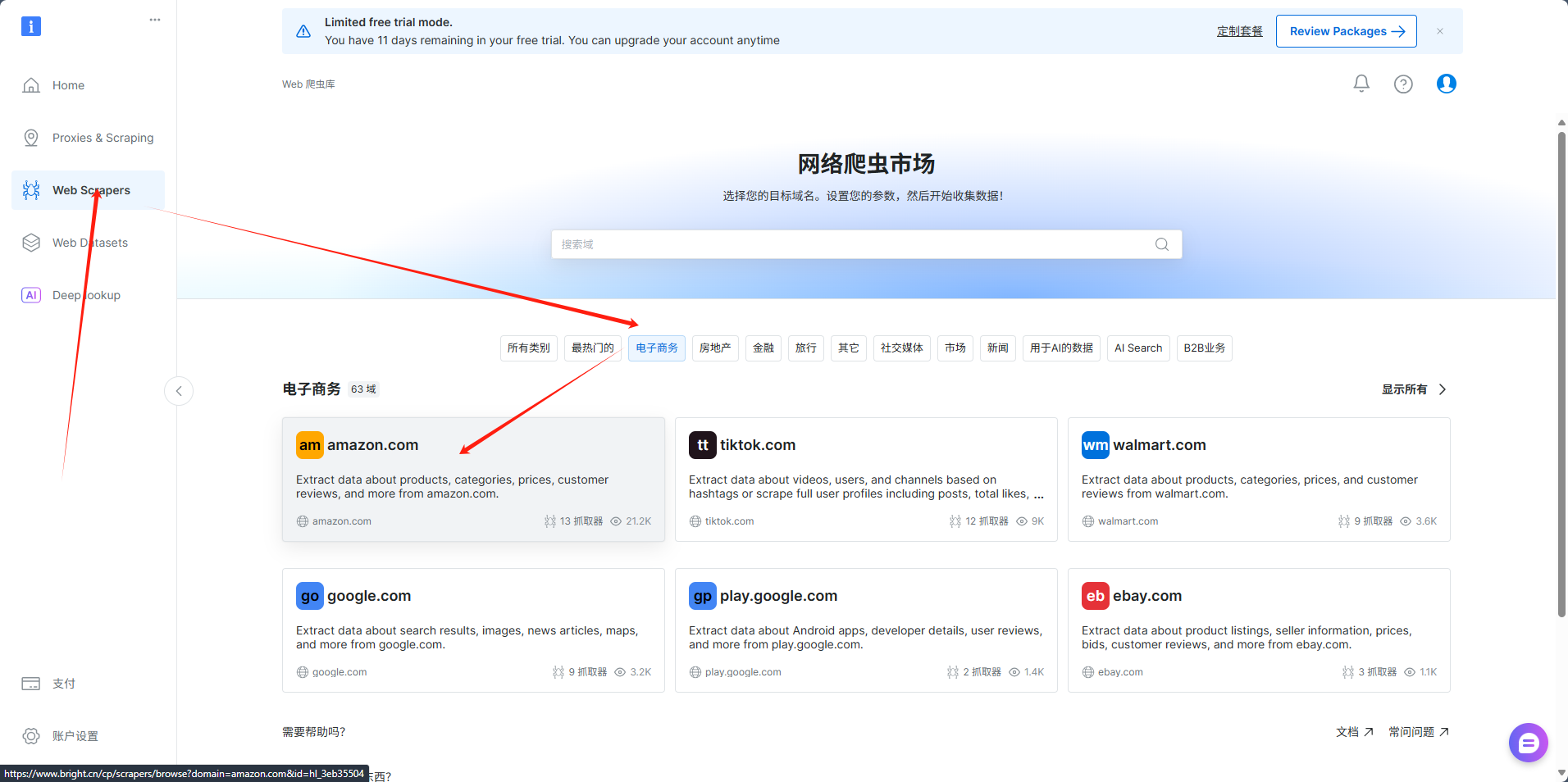This screenshot has width=1568, height=782.
Task: Collapse the sidebar with the chevron arrow
Action: click(x=179, y=391)
